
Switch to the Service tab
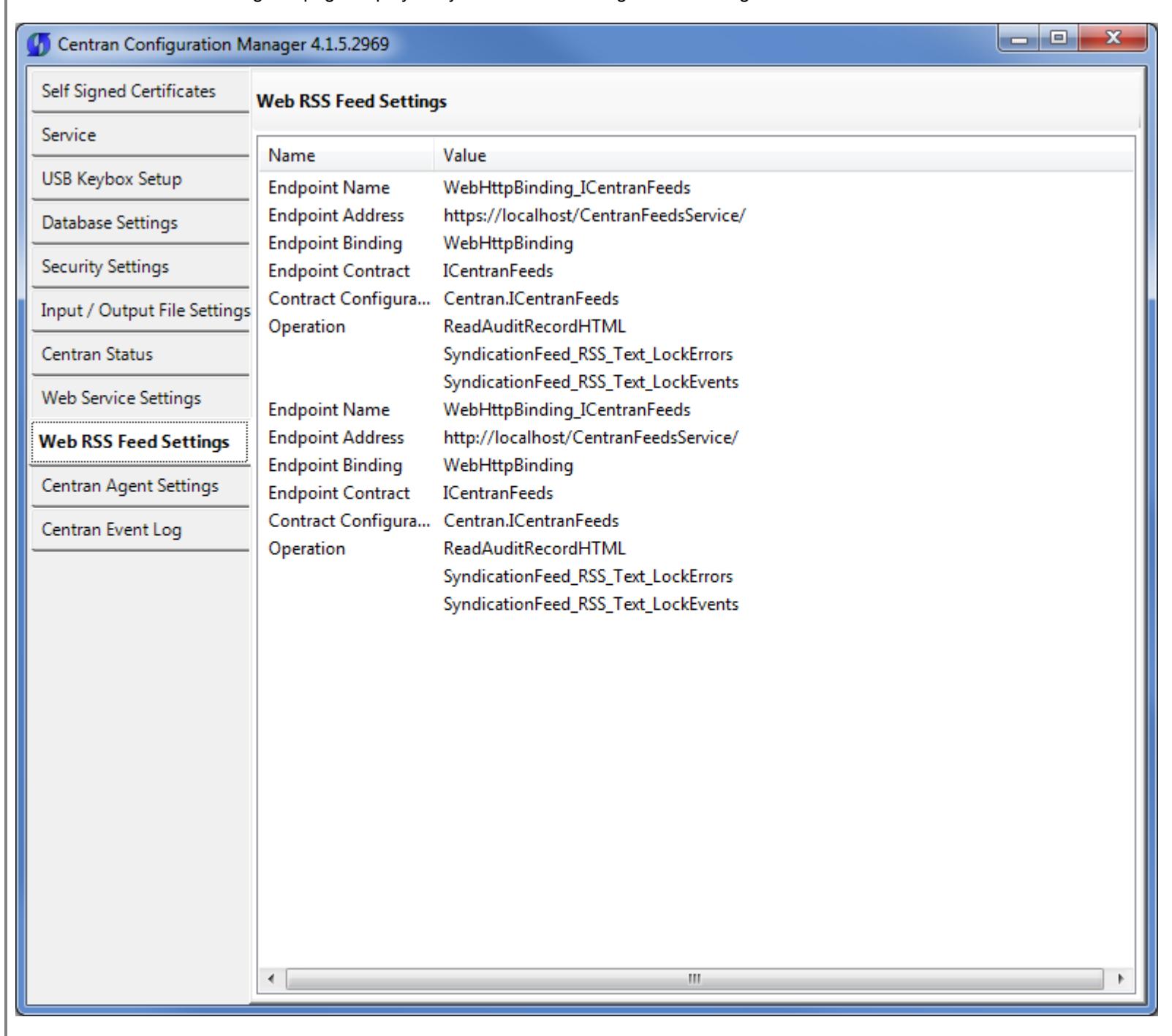coord(140,135)
